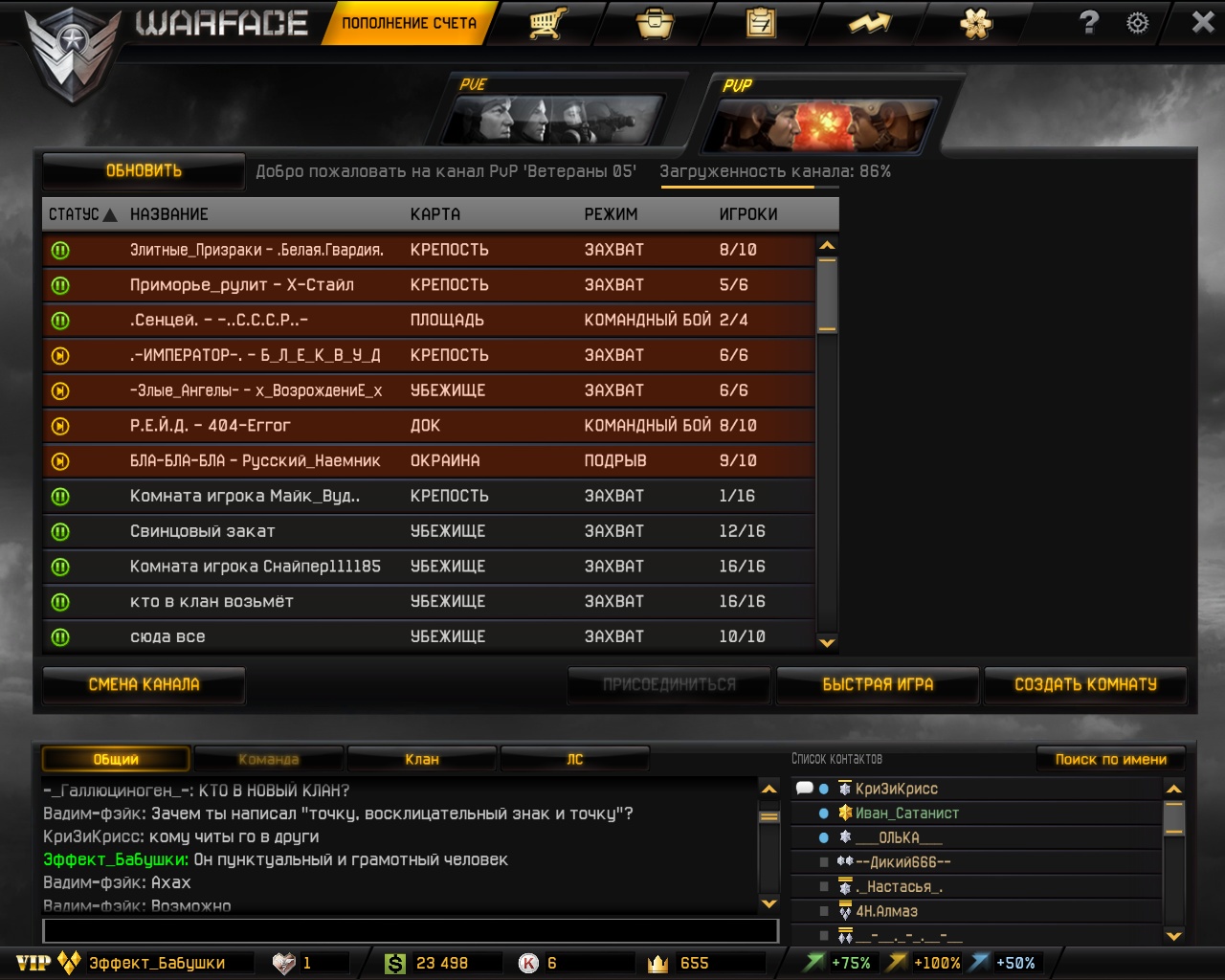Click the chat message input field
The width and height of the screenshot is (1225, 980).
(411, 930)
